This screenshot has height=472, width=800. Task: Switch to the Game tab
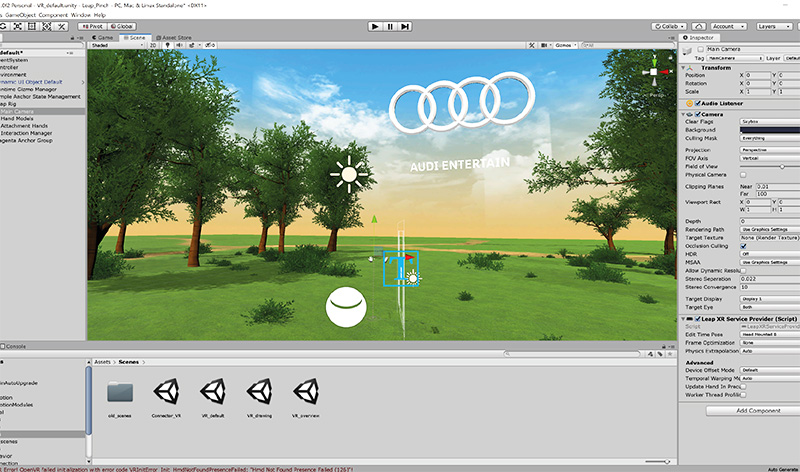[103, 38]
